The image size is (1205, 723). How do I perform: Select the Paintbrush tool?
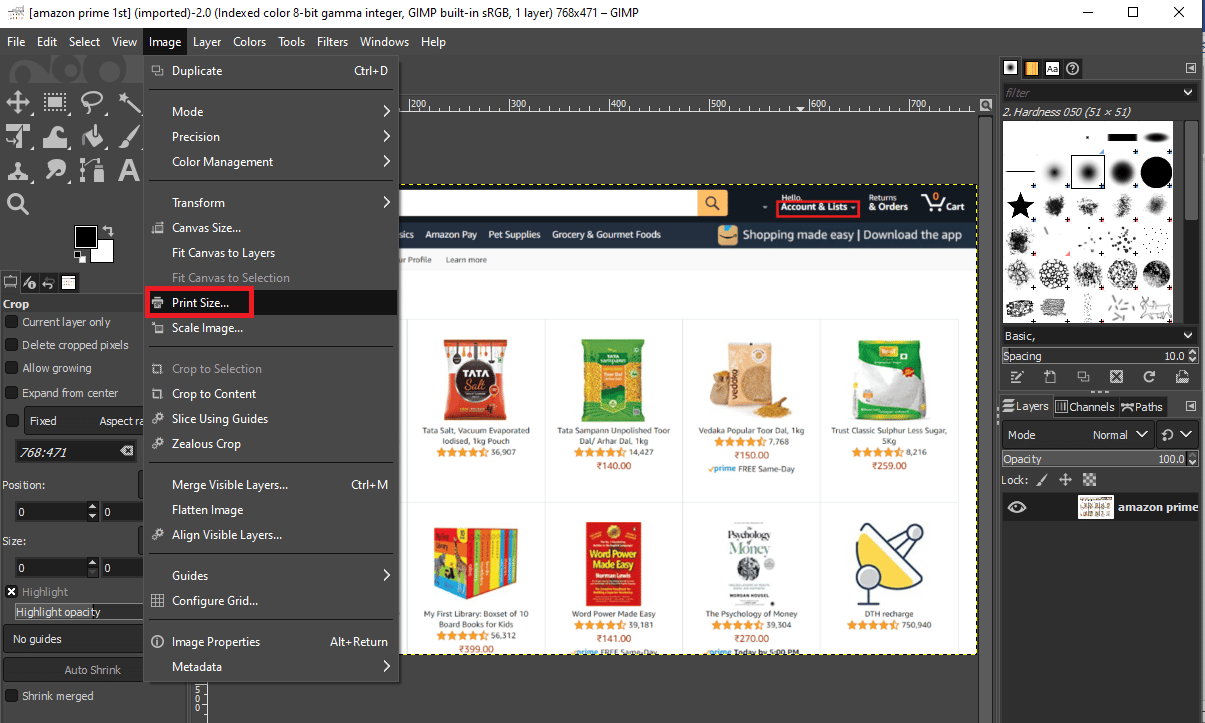[129, 136]
